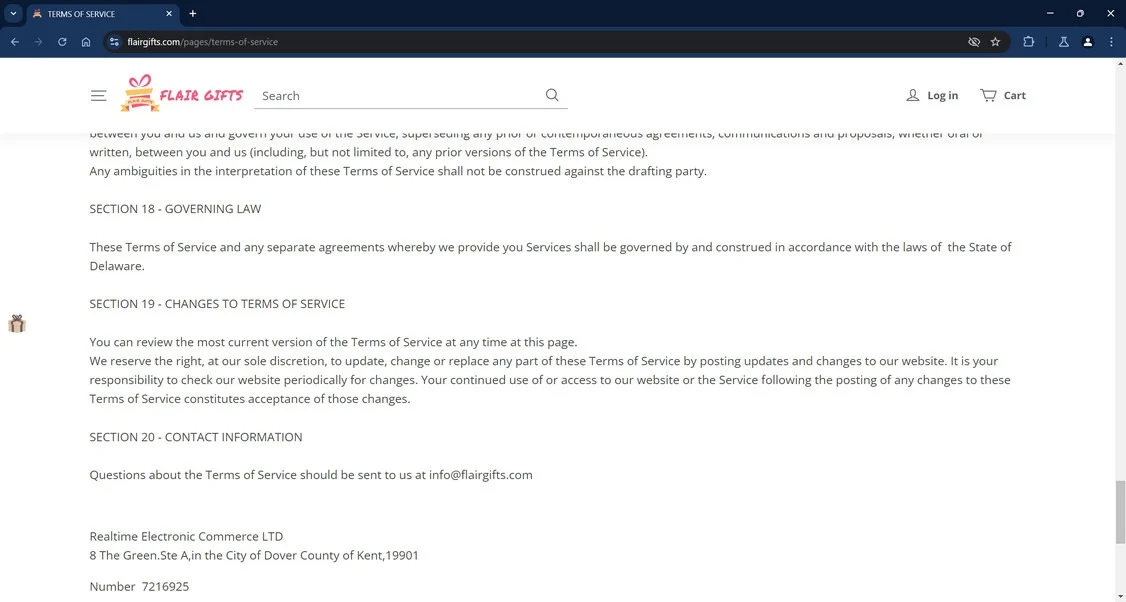Open browser extensions puzzle icon
This screenshot has height=602, width=1126.
1028,42
